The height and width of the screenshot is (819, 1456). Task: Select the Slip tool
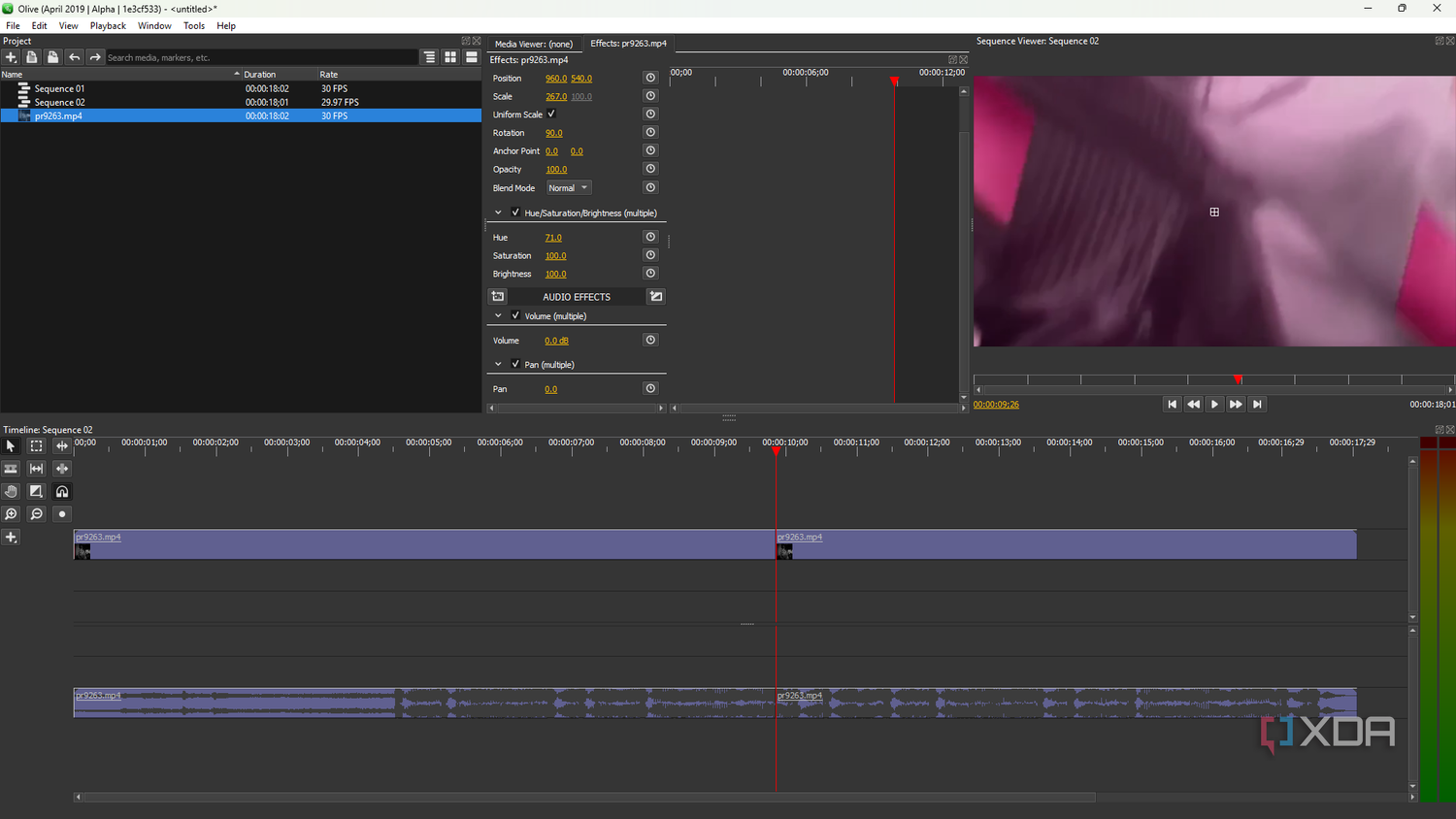[x=36, y=469]
